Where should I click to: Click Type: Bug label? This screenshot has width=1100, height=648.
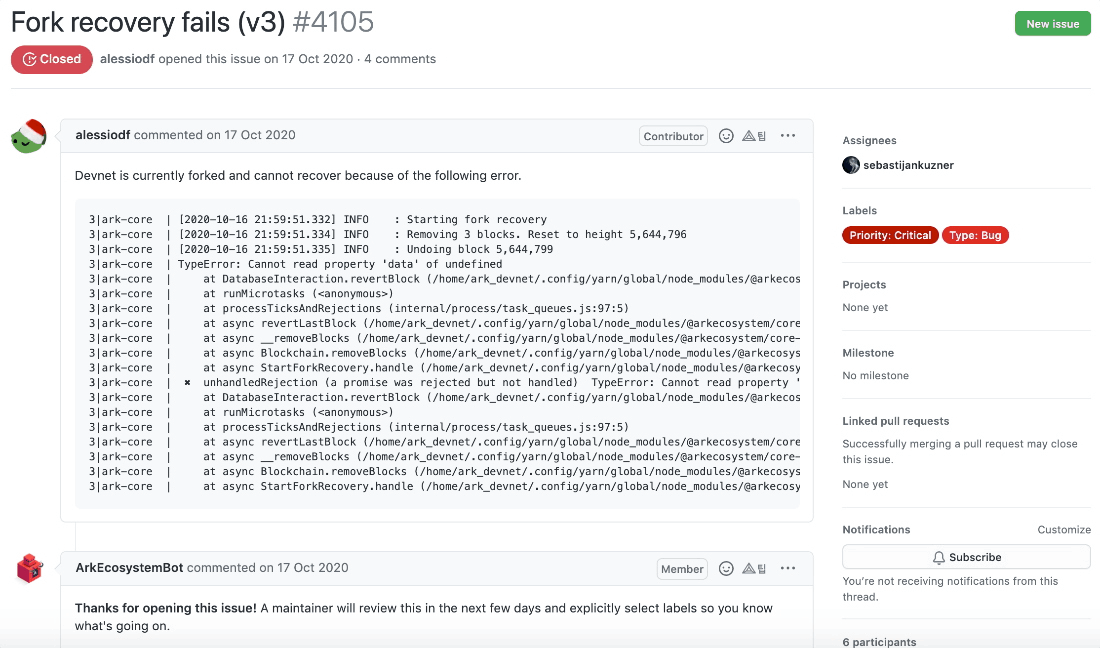(x=975, y=235)
